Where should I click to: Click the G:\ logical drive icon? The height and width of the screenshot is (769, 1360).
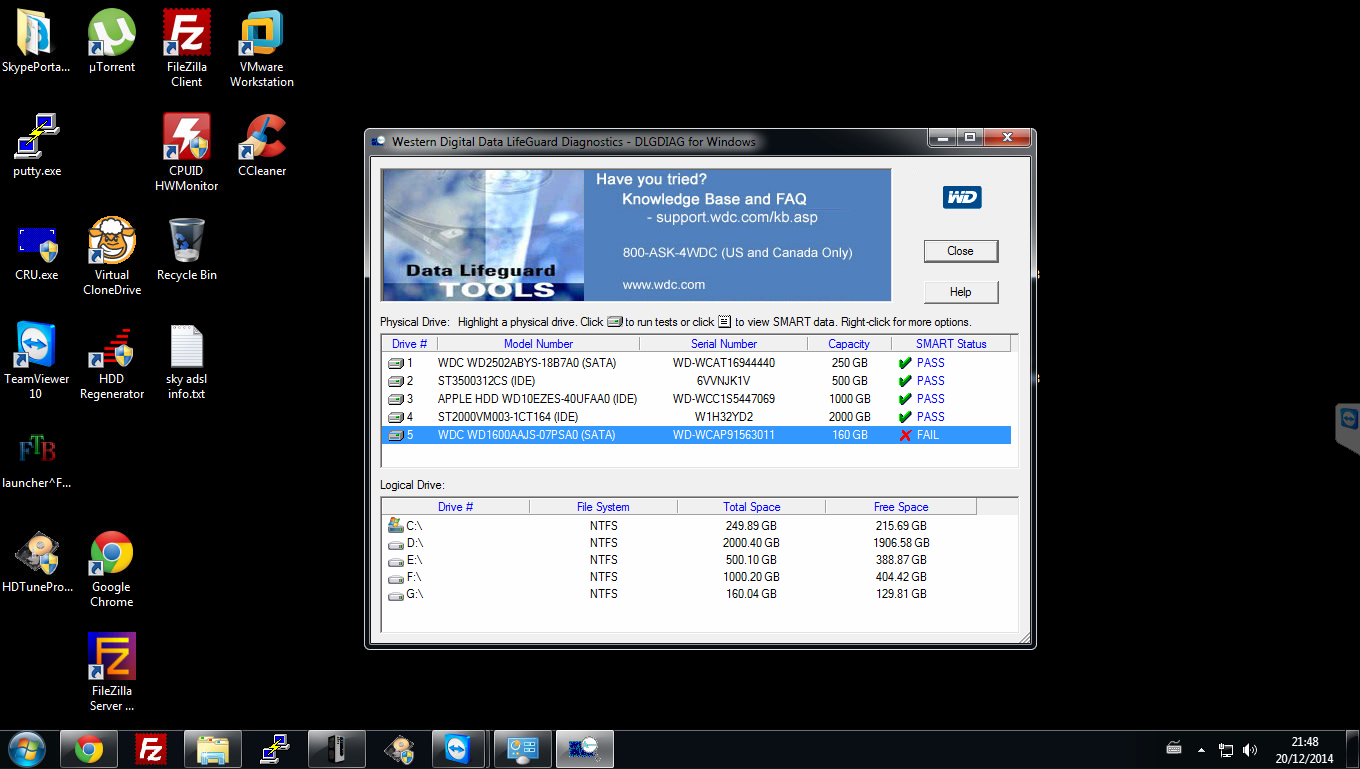coord(395,594)
